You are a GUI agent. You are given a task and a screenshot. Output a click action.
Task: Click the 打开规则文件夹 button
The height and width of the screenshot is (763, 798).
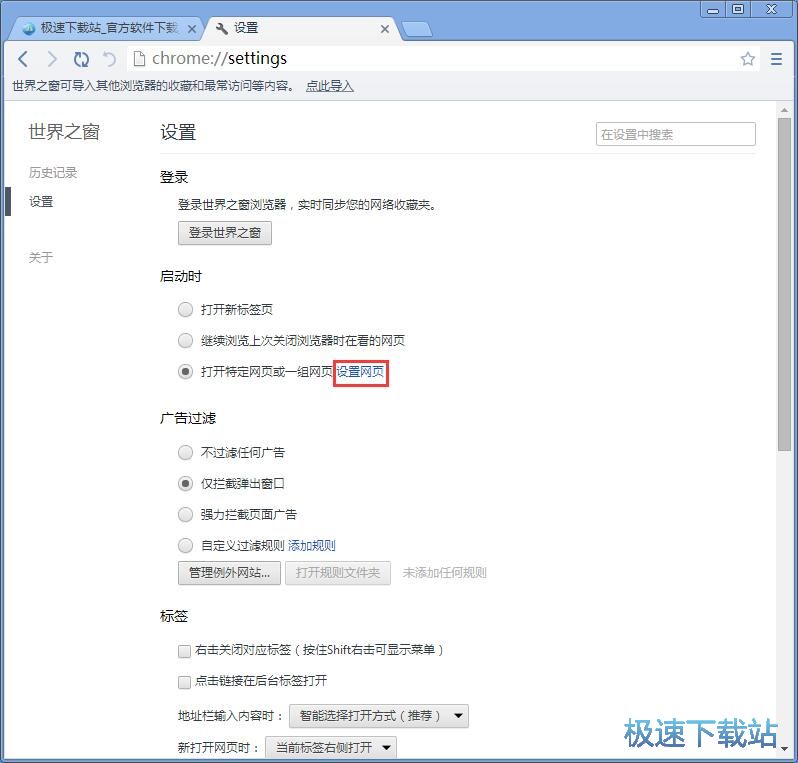[338, 573]
